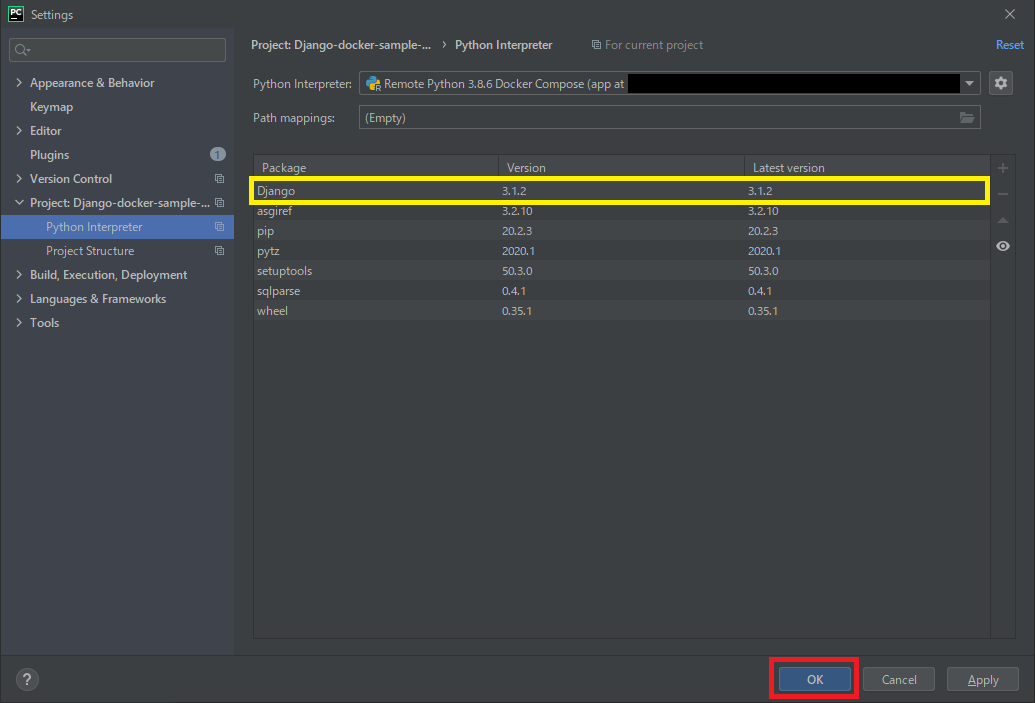Sort by the Latest version column header
Viewport: 1035px width, 703px height.
867,168
